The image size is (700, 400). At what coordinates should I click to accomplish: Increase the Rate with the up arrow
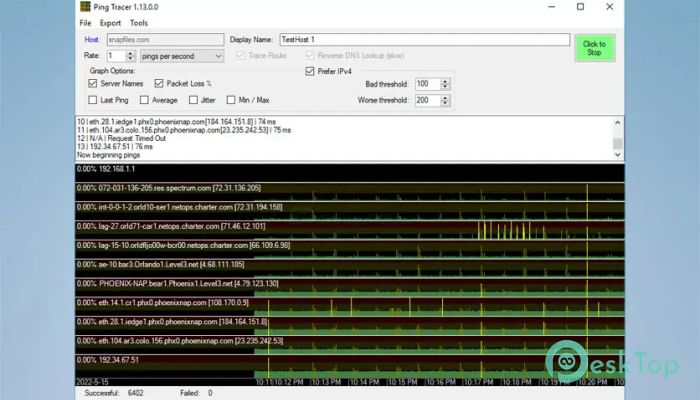[x=130, y=53]
